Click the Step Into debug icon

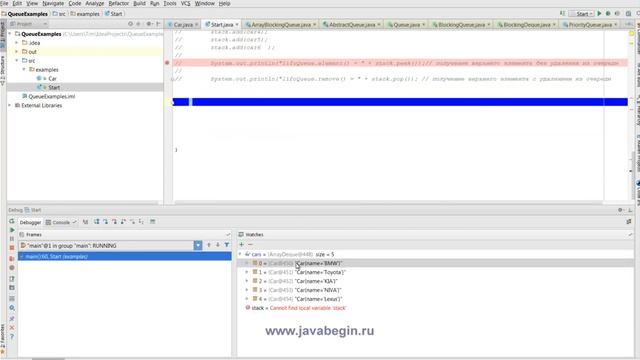(106, 222)
